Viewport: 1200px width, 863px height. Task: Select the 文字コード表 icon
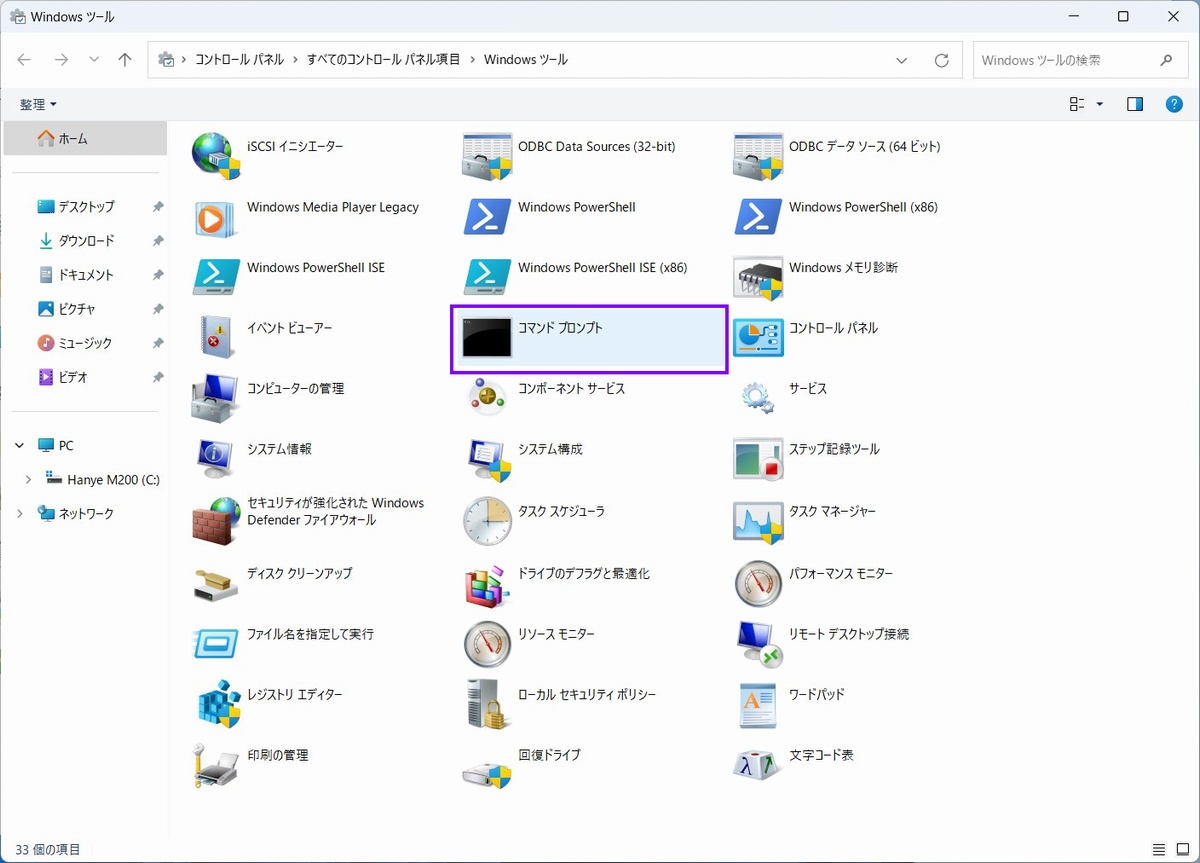(x=758, y=764)
